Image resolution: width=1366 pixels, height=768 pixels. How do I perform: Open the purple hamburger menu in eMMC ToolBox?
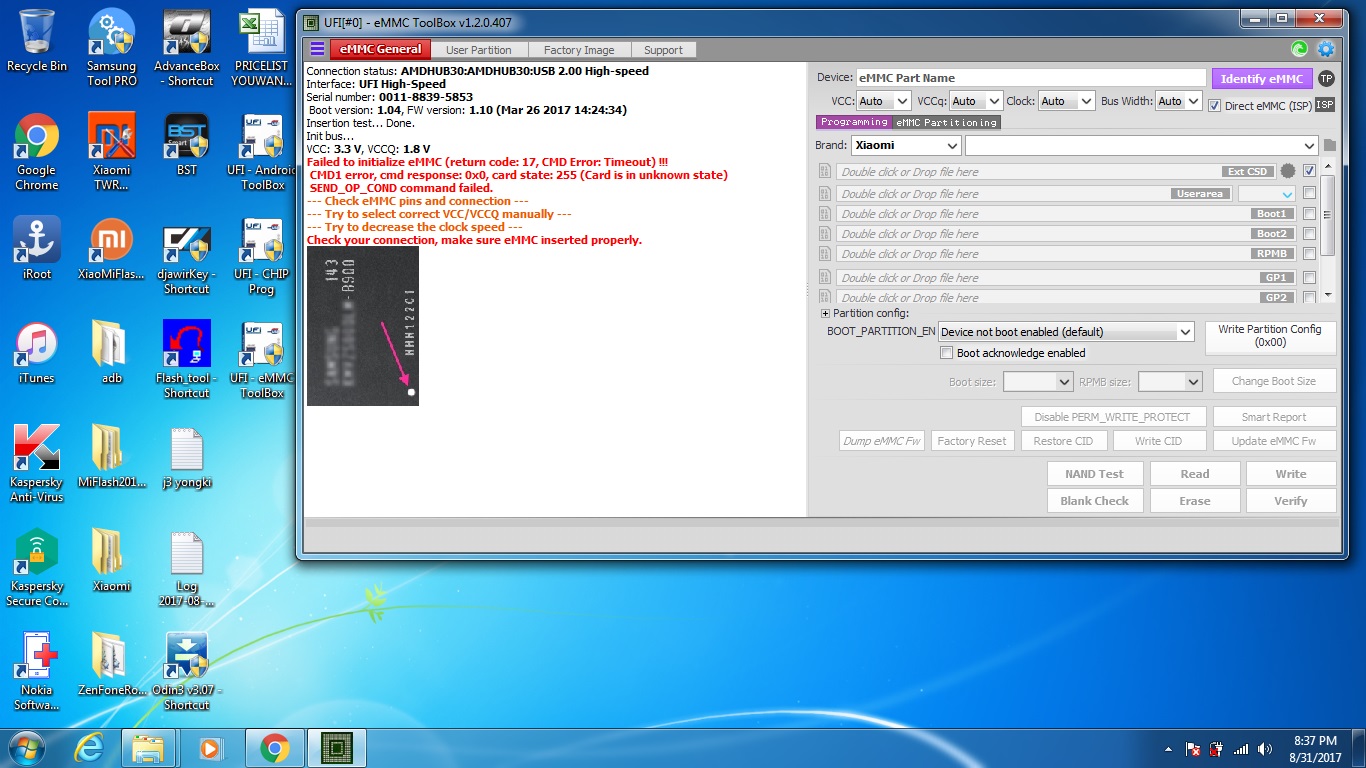(317, 49)
